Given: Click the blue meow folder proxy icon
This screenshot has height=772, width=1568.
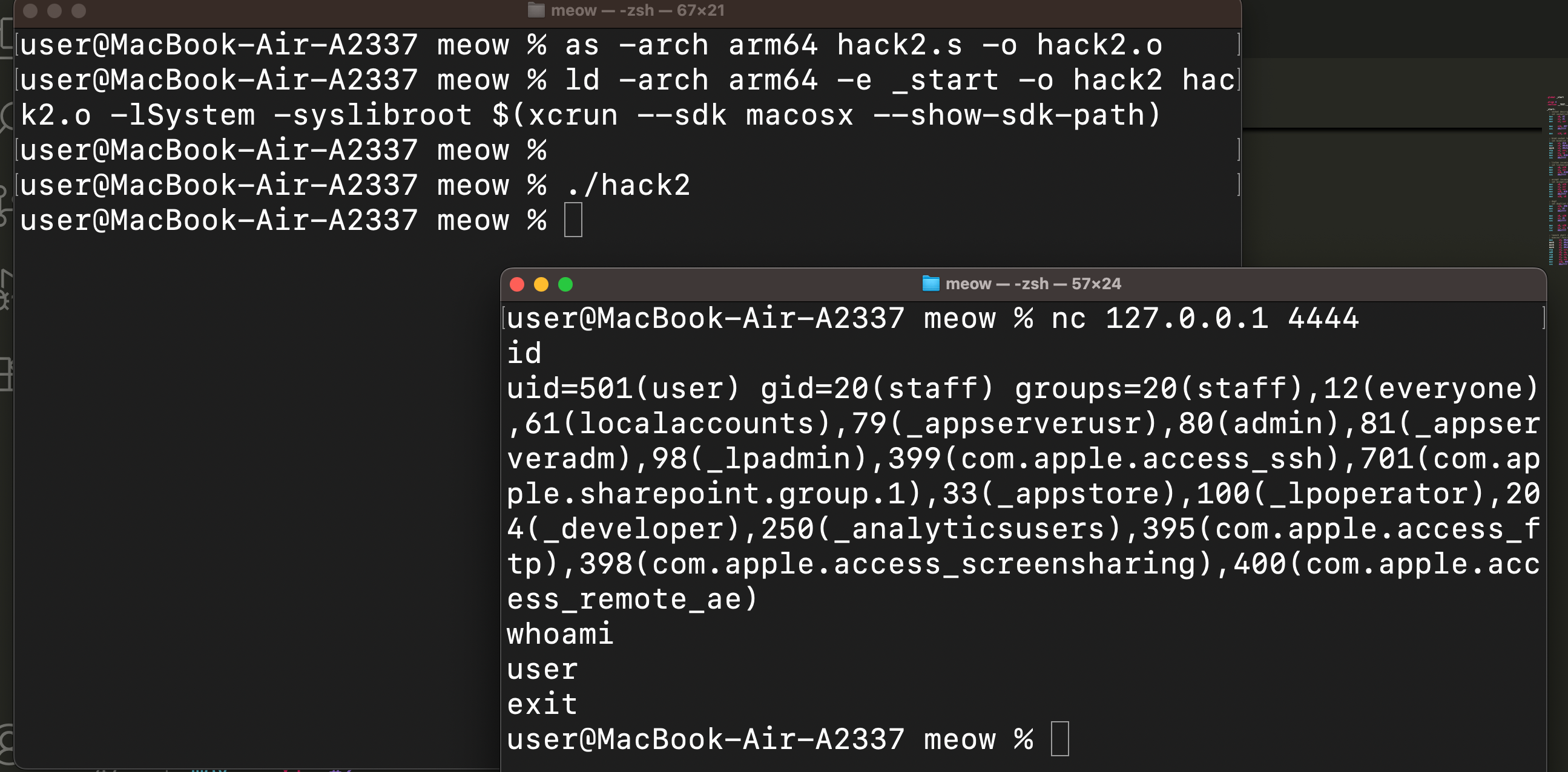Looking at the screenshot, I should tap(931, 284).
